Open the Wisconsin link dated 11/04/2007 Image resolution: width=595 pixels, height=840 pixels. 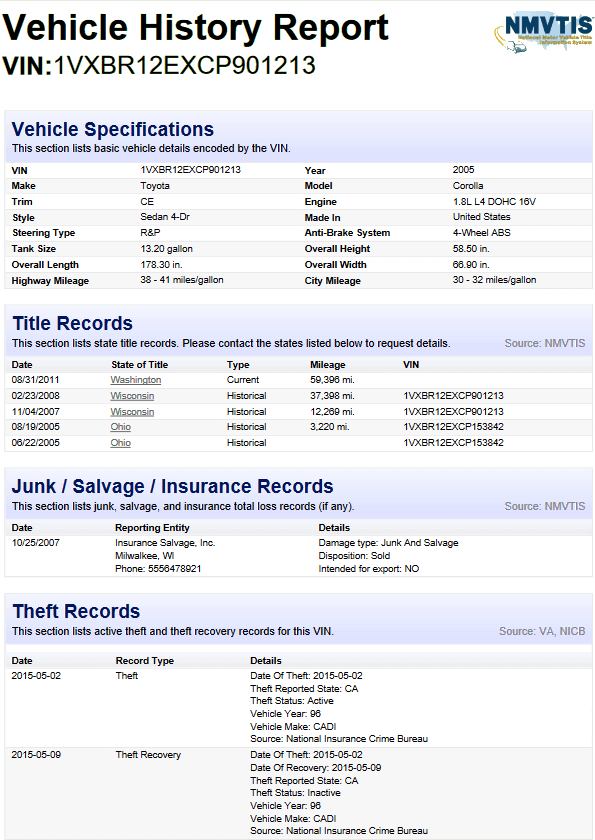[x=132, y=412]
